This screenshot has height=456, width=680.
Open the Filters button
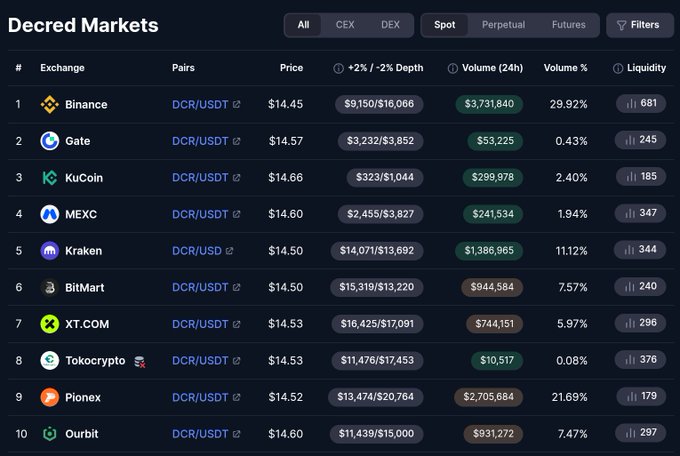pyautogui.click(x=640, y=25)
